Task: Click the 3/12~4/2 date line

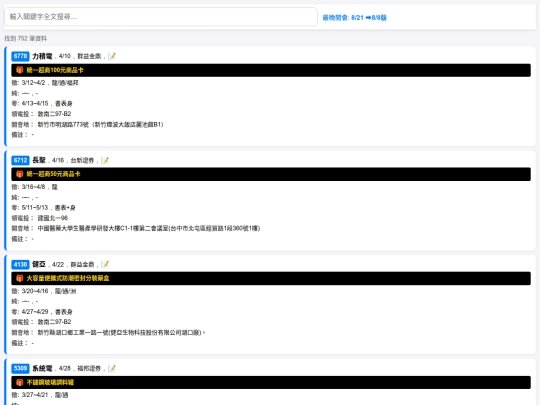Action: click(x=45, y=83)
